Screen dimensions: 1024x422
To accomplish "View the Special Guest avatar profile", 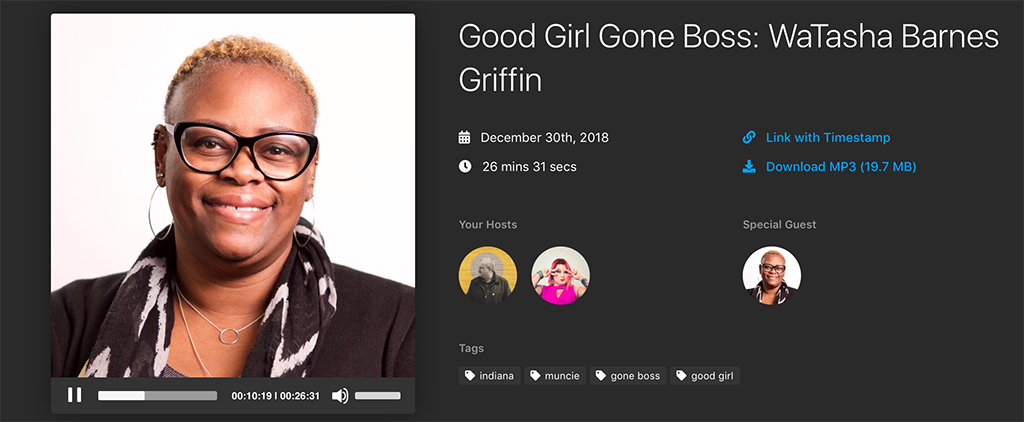I will point(772,275).
